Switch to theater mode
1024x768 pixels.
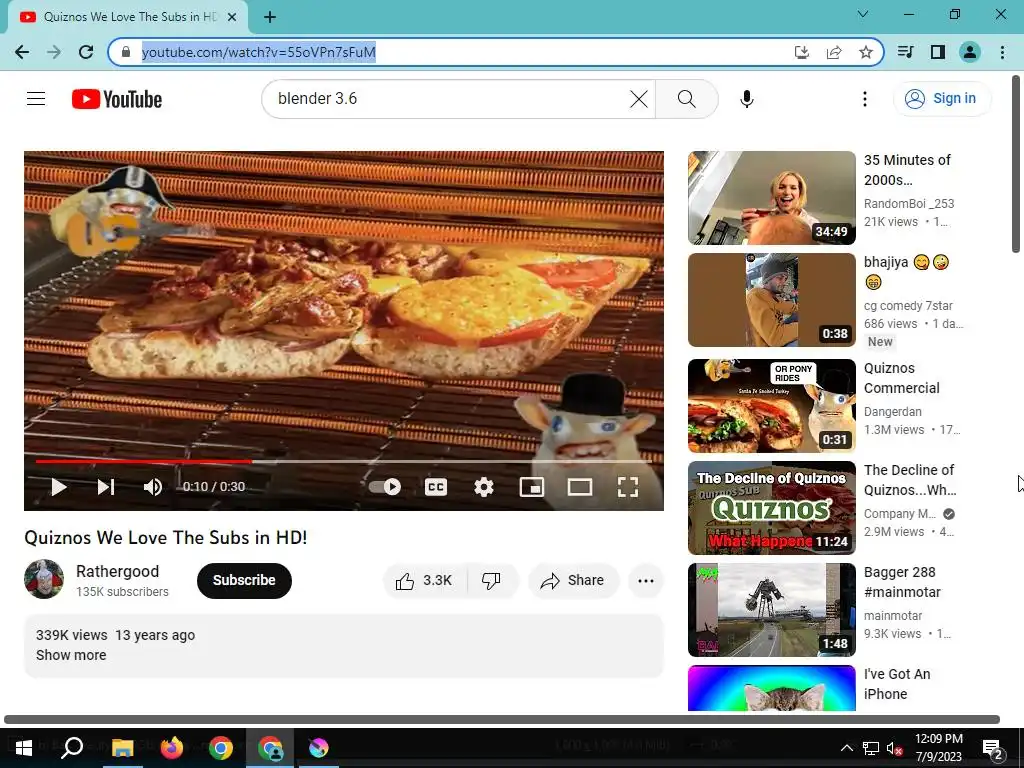580,487
